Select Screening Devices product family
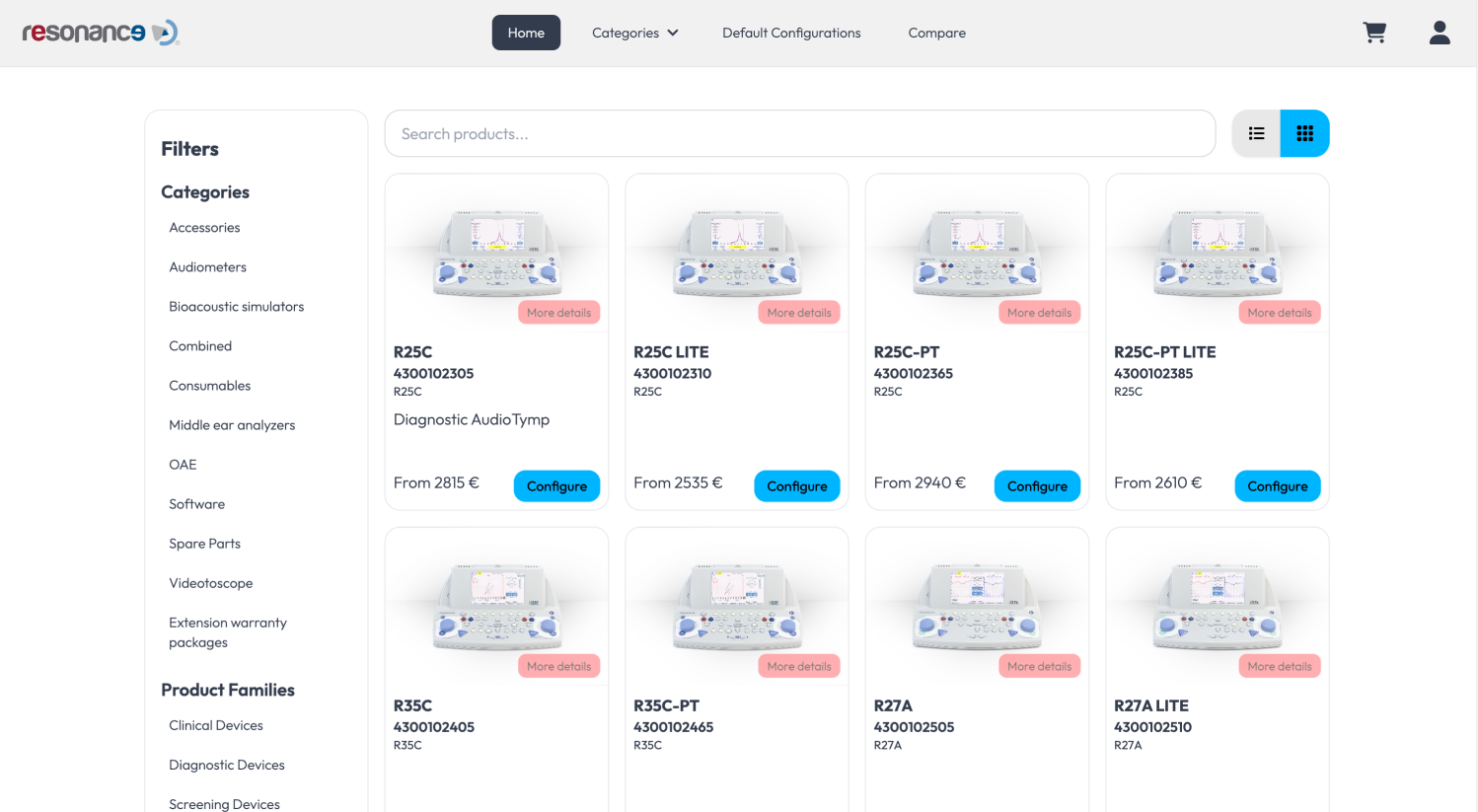Image resolution: width=1478 pixels, height=812 pixels. coord(224,804)
